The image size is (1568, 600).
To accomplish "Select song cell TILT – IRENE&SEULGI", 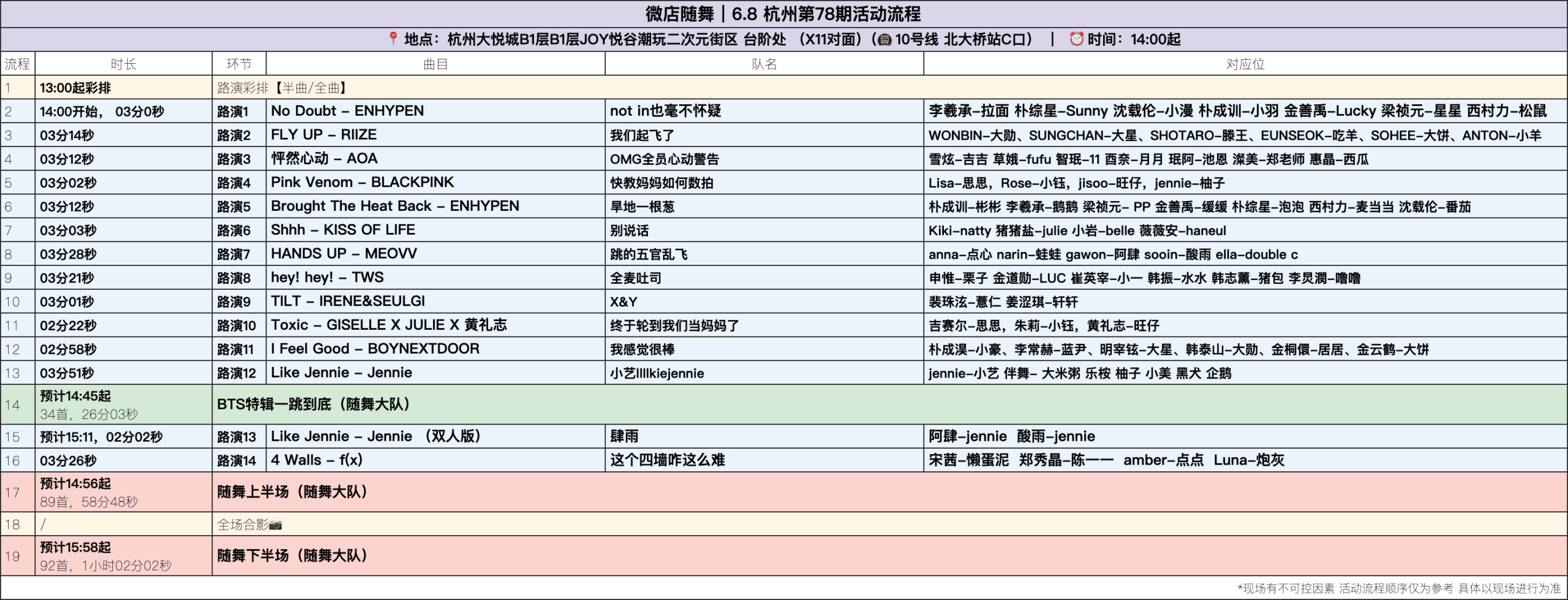I will click(x=435, y=302).
